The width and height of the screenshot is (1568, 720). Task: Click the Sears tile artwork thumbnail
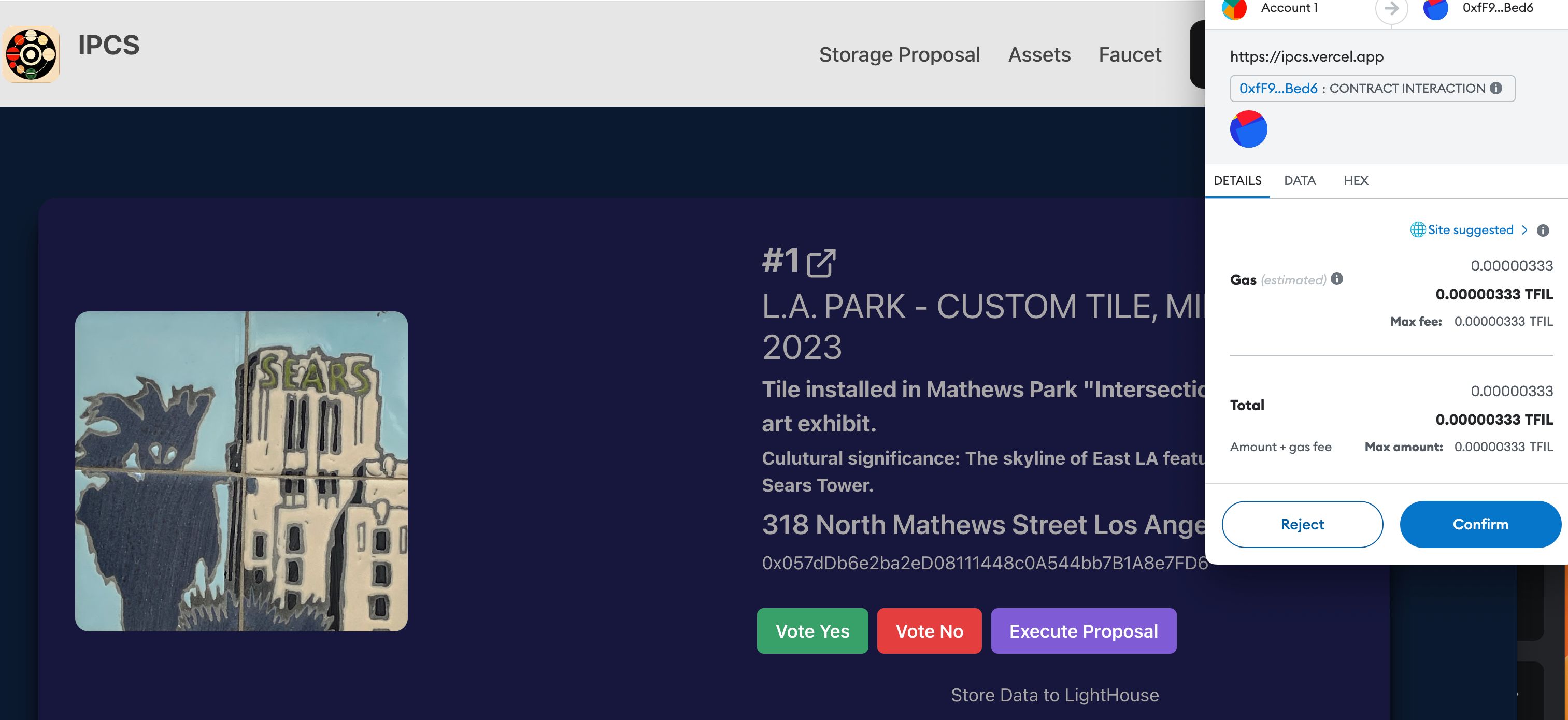coord(241,471)
